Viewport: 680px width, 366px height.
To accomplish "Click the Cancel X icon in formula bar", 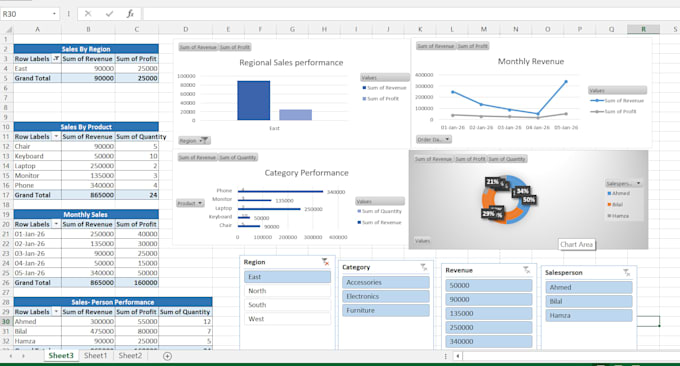I will pos(88,14).
